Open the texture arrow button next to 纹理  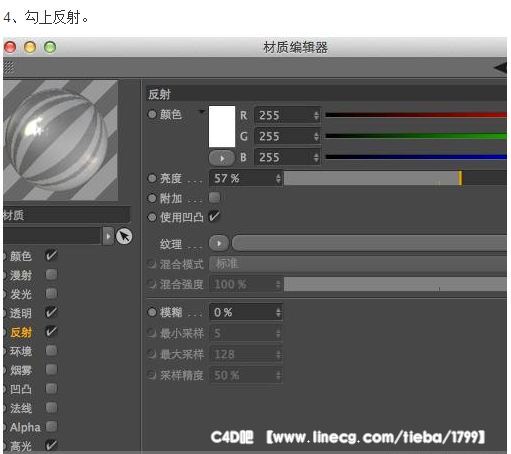point(219,243)
